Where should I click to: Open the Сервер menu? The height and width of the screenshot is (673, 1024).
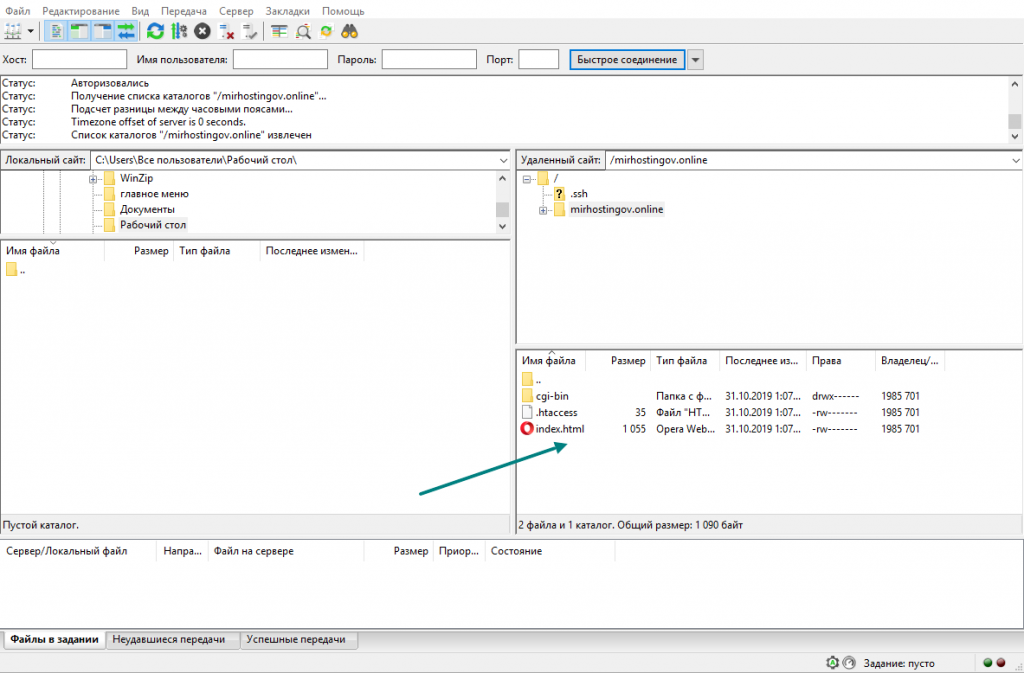click(x=236, y=10)
